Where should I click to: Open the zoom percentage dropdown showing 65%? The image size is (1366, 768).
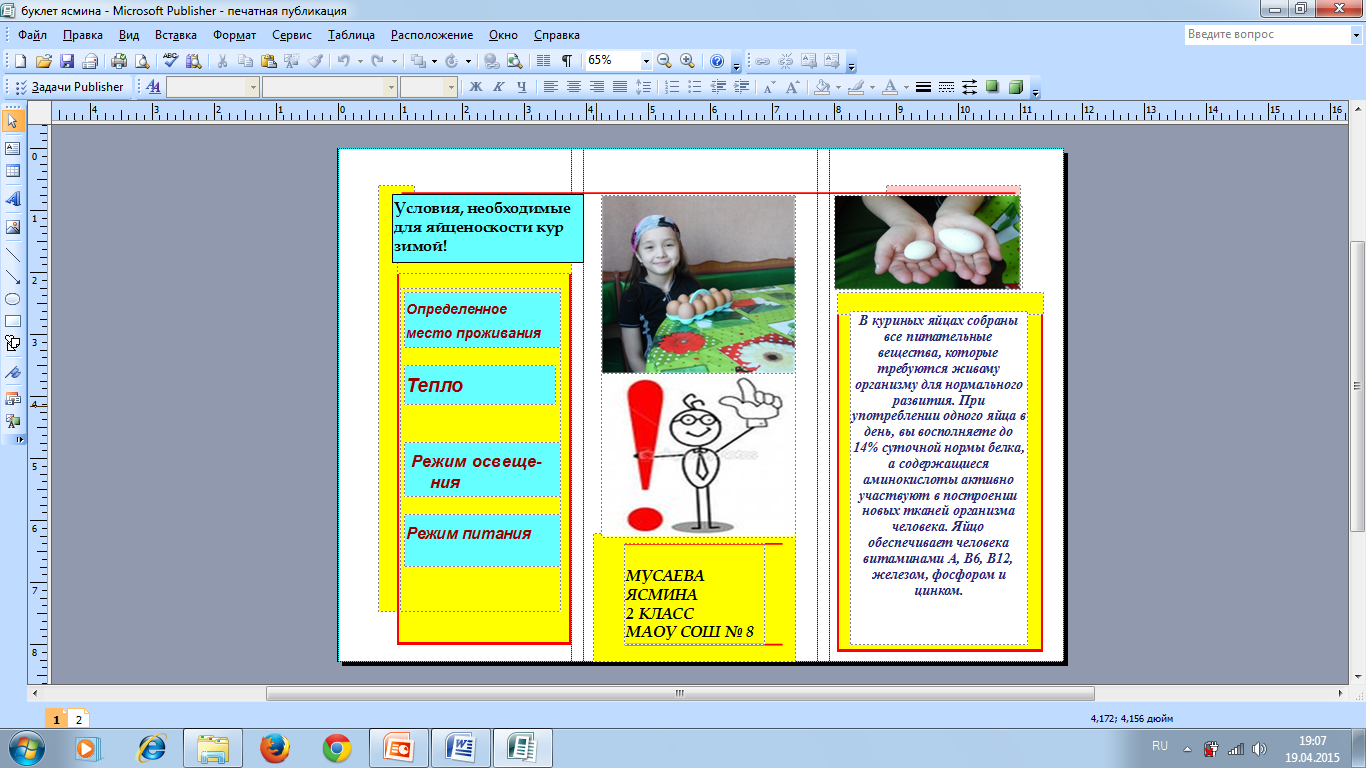646,61
